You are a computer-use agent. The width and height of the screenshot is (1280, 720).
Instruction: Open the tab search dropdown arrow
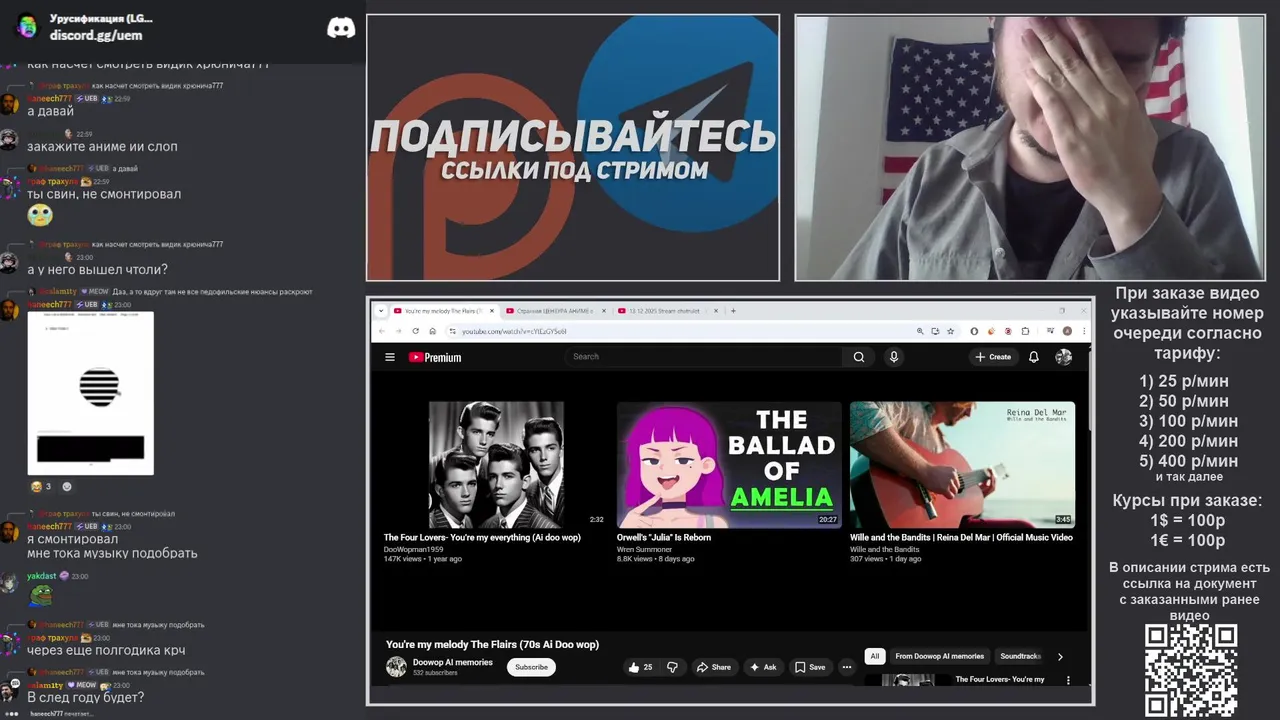[381, 311]
